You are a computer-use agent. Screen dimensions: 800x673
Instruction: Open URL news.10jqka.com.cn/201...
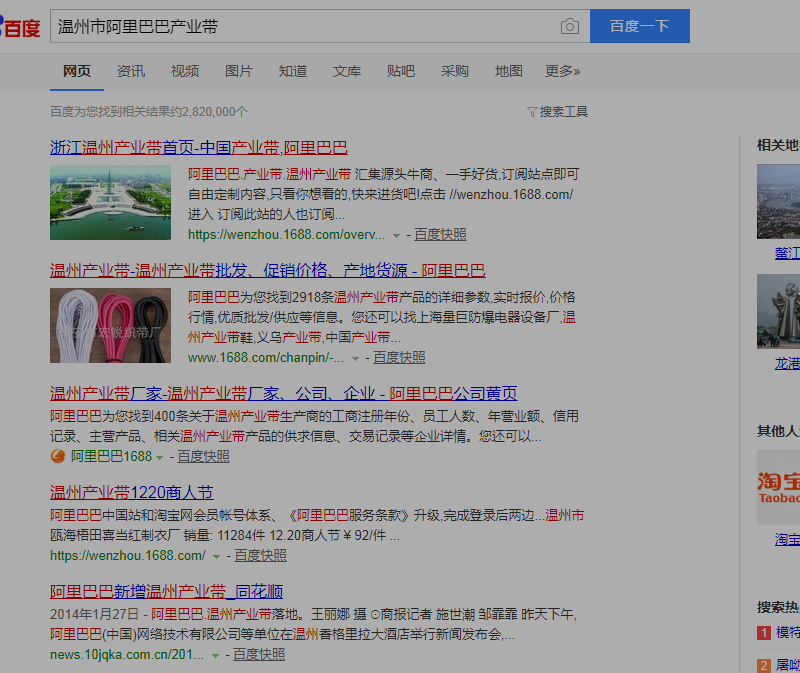(127, 654)
